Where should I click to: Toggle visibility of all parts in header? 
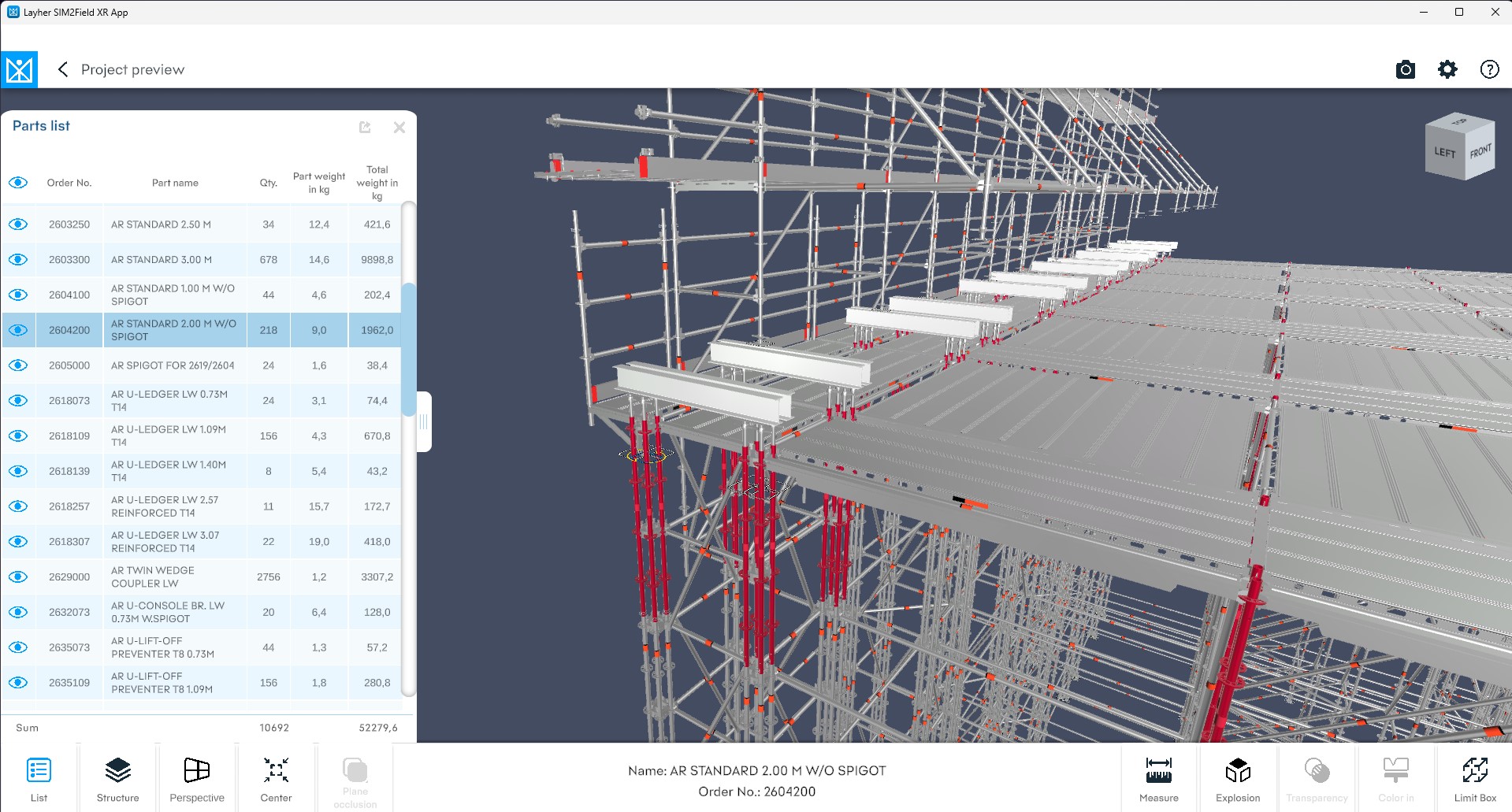click(18, 183)
